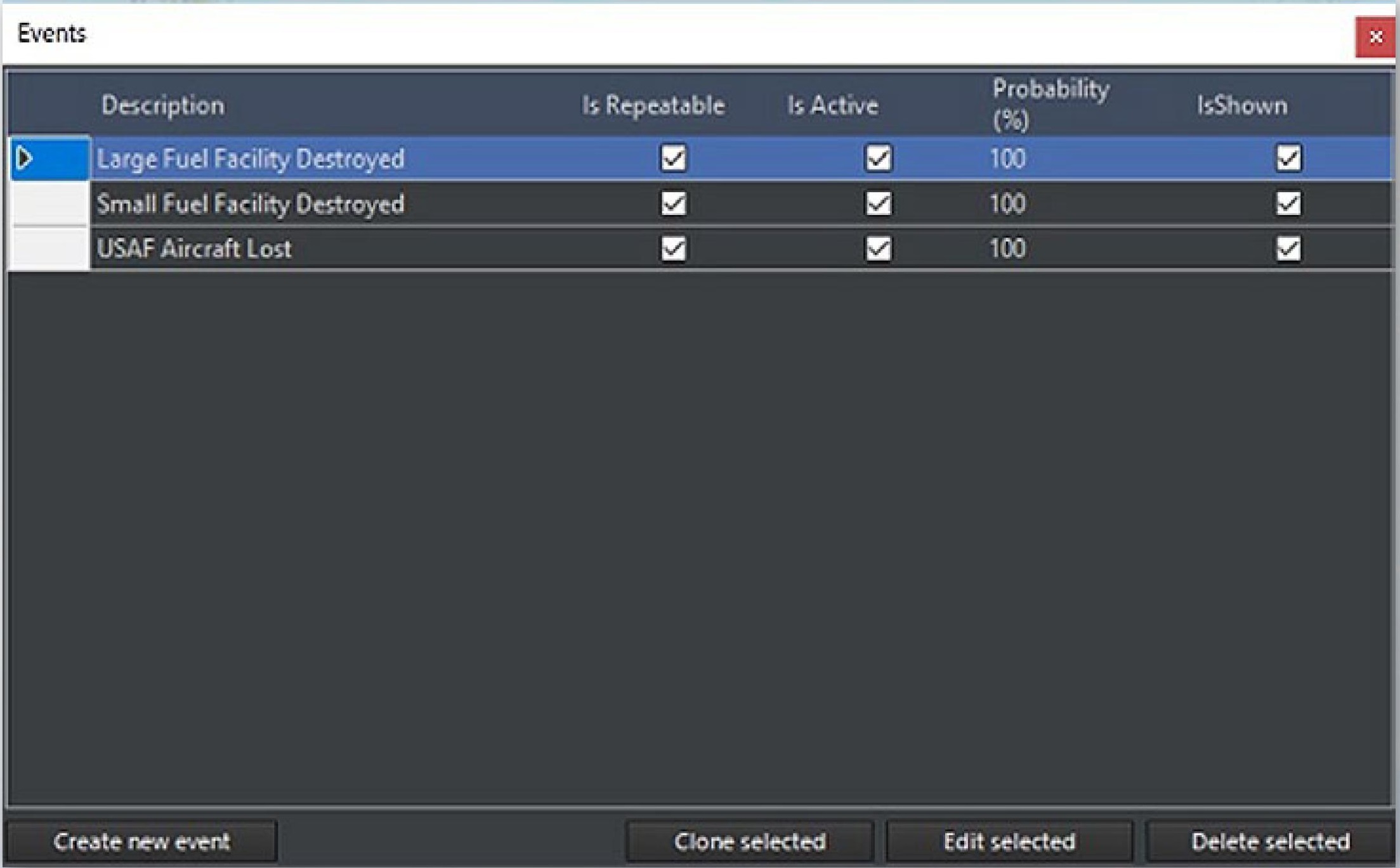Toggle IsShown for Small Fuel Facility Destroyed
Viewport: 1400px width, 868px height.
(1288, 204)
